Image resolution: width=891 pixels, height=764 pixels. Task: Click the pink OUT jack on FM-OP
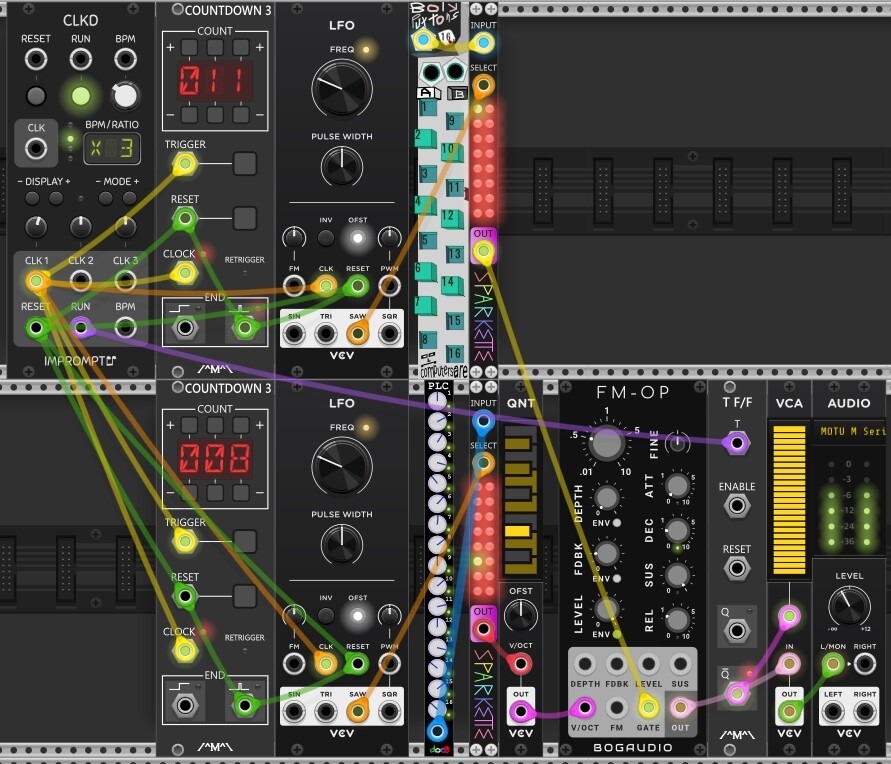tap(680, 708)
